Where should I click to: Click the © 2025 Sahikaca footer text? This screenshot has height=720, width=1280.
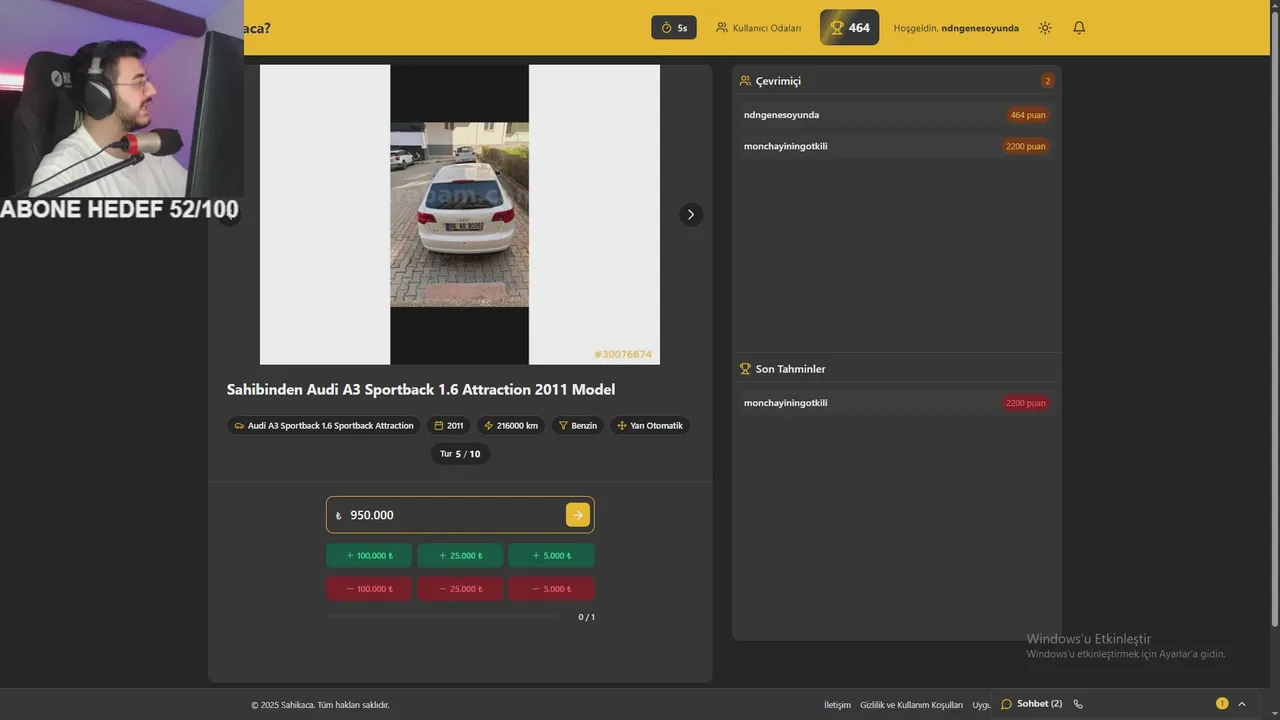(x=320, y=705)
